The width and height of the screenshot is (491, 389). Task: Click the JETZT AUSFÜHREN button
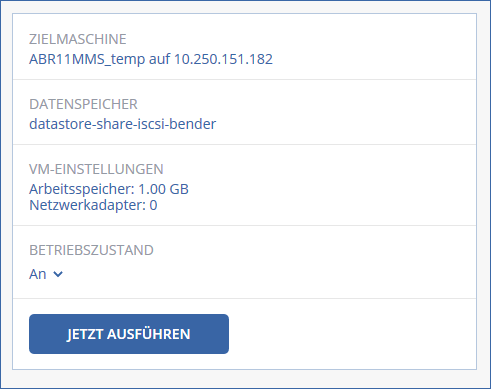point(129,334)
